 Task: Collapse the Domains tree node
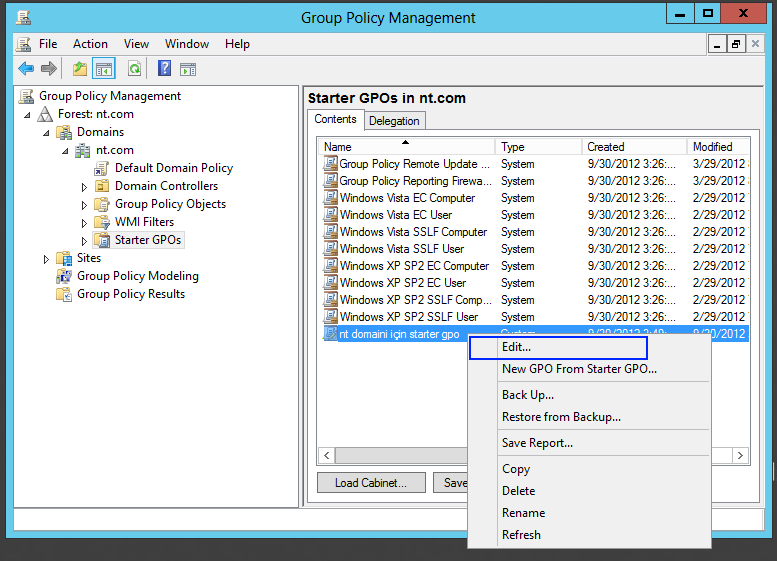click(46, 133)
